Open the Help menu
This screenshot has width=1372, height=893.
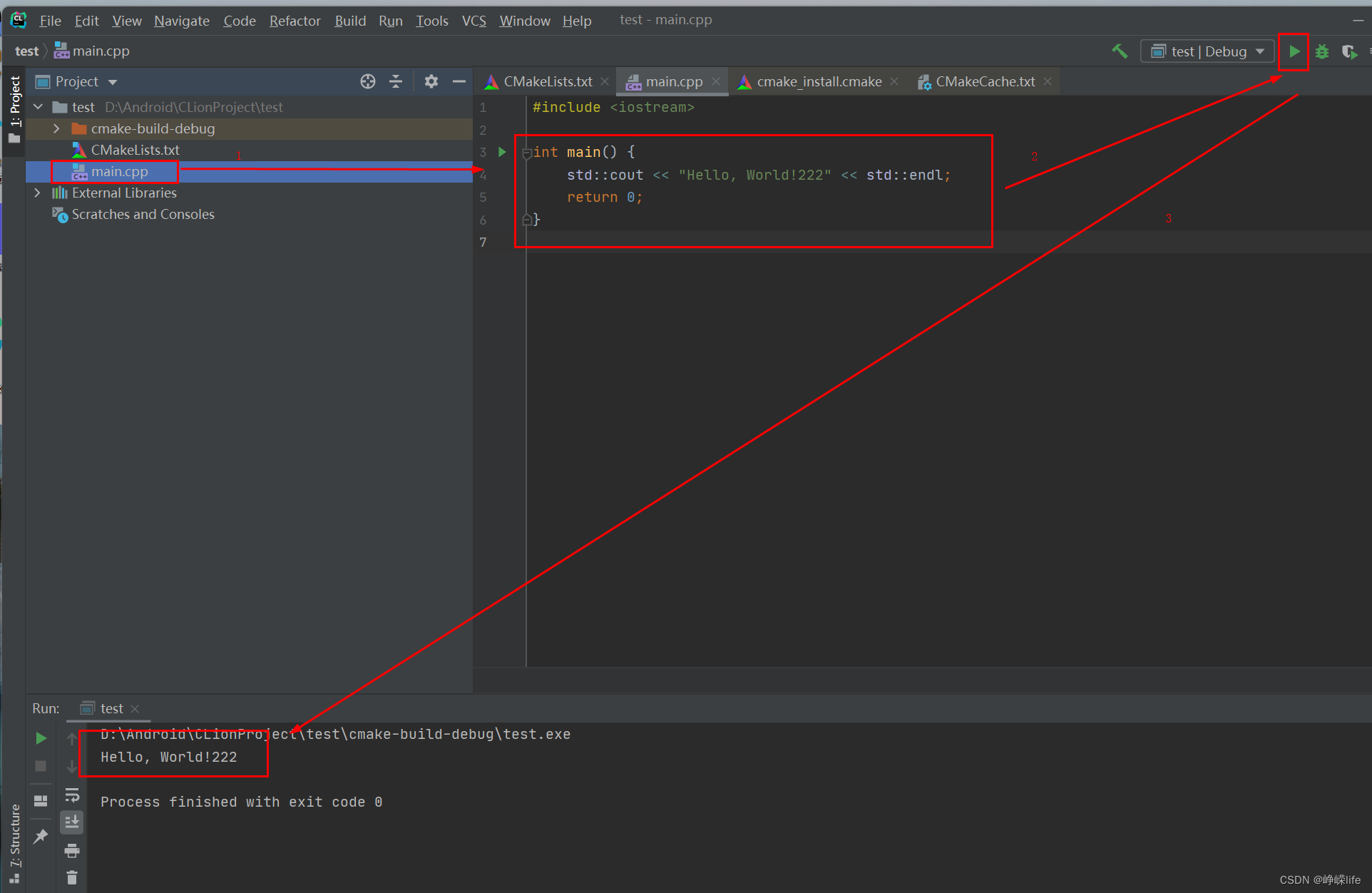point(576,21)
